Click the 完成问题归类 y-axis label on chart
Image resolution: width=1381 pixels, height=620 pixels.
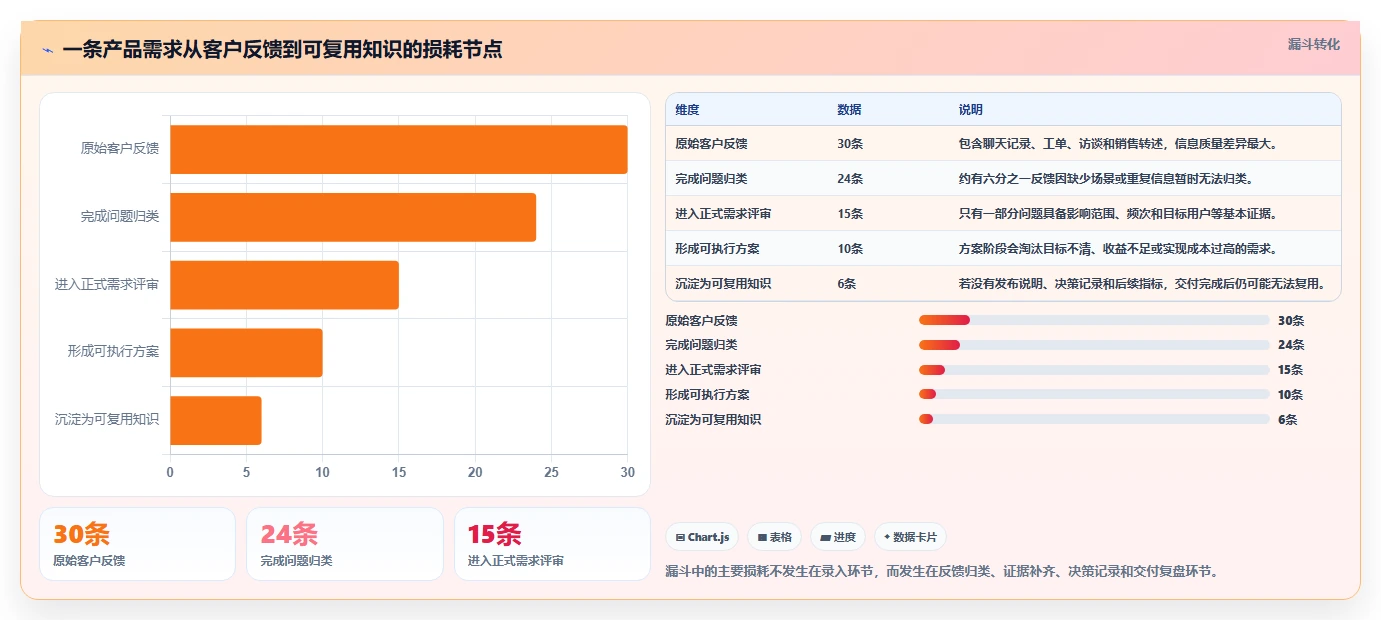pos(120,217)
